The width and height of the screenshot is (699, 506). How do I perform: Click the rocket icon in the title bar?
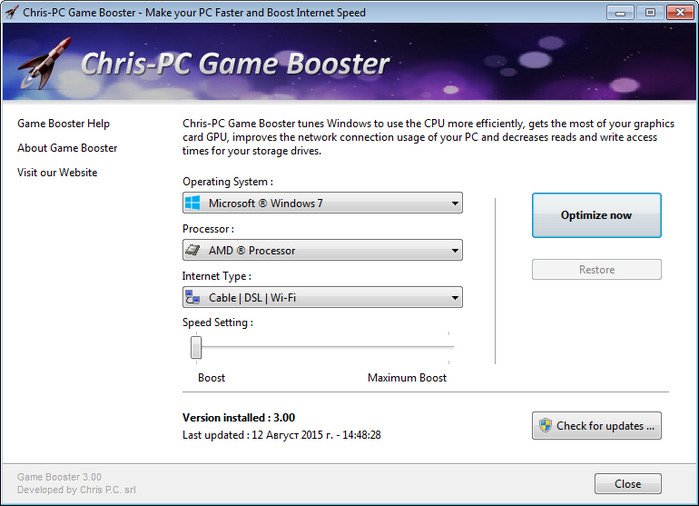tap(12, 12)
